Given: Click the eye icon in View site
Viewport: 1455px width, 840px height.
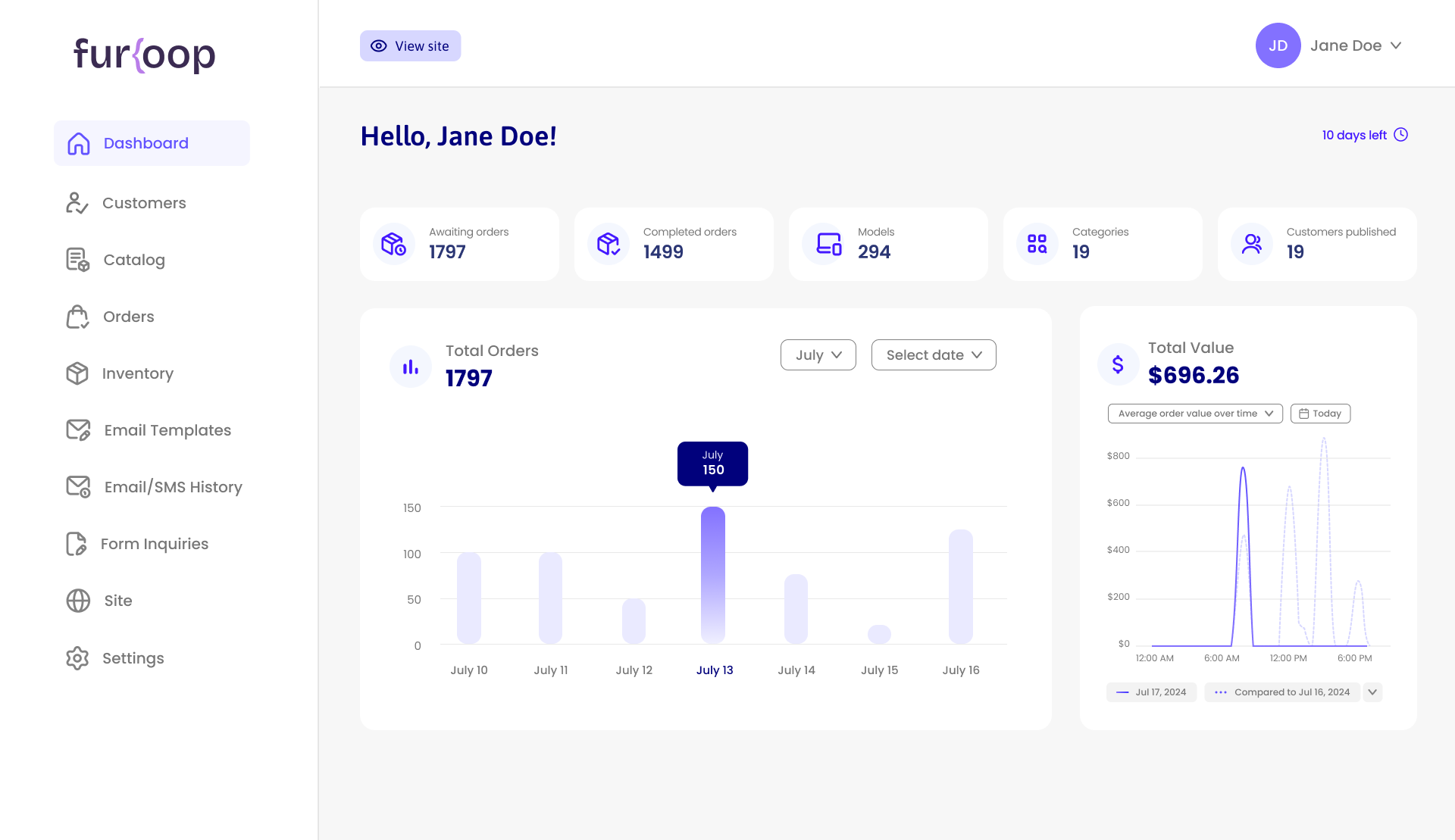Looking at the screenshot, I should click(x=378, y=46).
